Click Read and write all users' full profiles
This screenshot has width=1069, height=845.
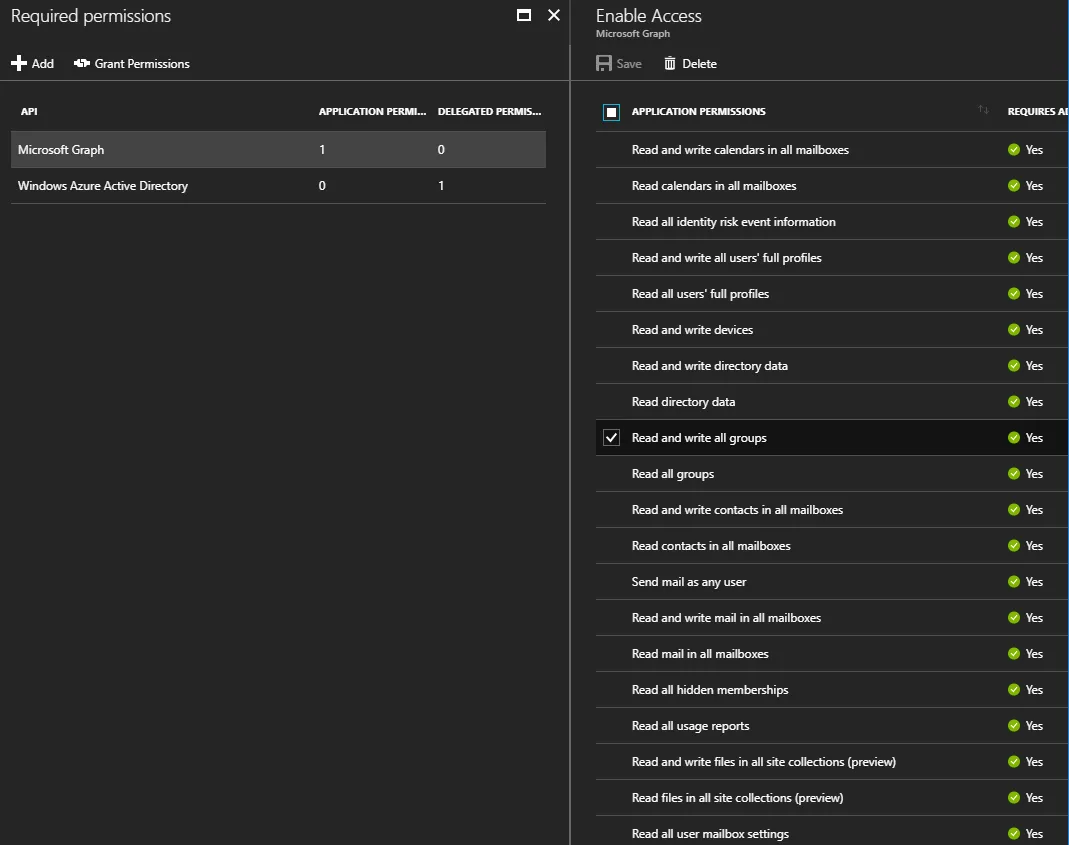pyautogui.click(x=726, y=258)
